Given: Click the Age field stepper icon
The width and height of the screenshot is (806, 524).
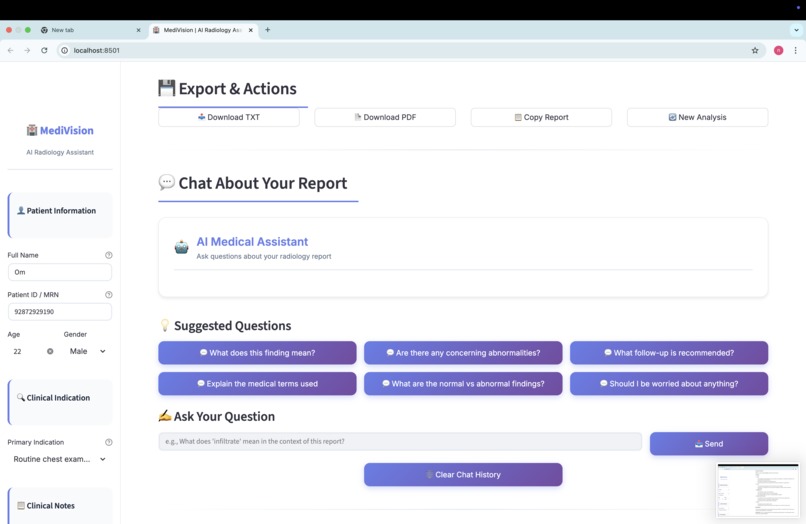Looking at the screenshot, I should pyautogui.click(x=50, y=351).
